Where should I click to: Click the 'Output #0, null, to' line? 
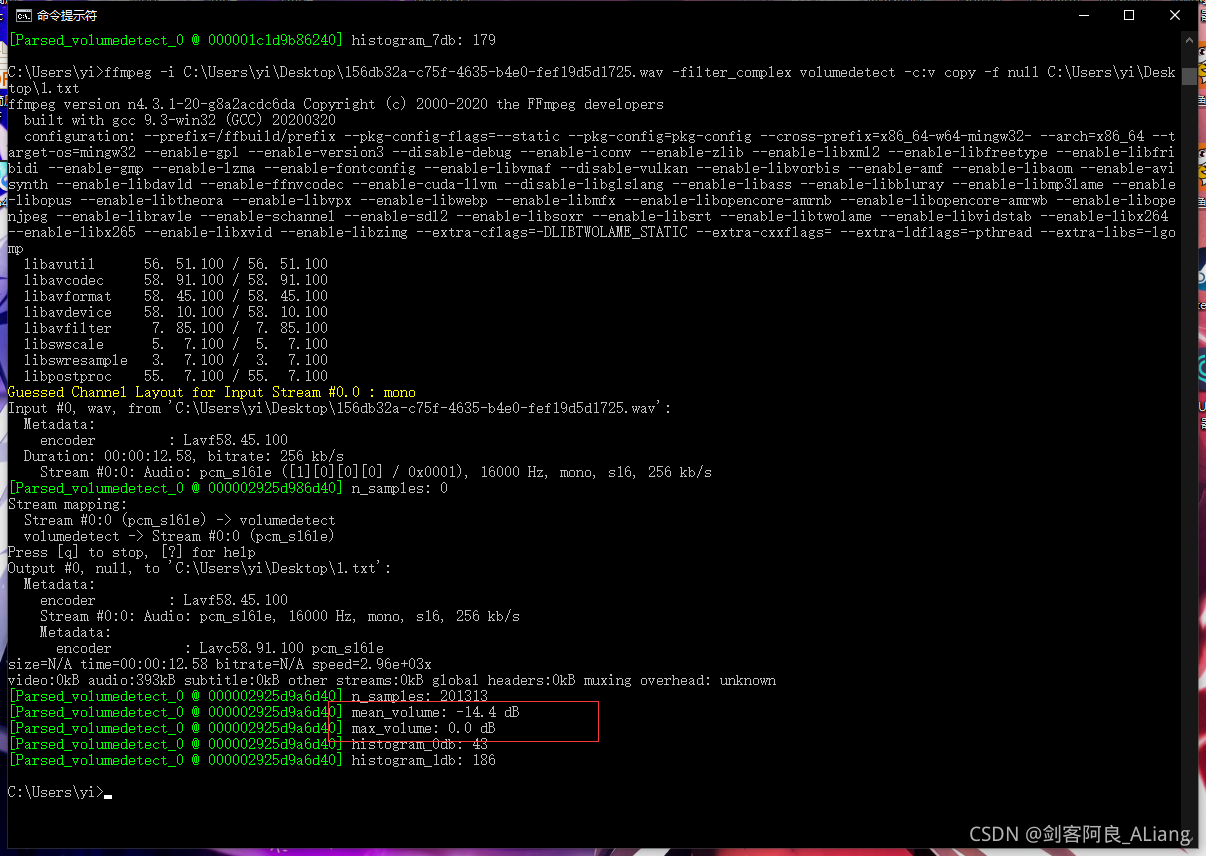pos(200,568)
